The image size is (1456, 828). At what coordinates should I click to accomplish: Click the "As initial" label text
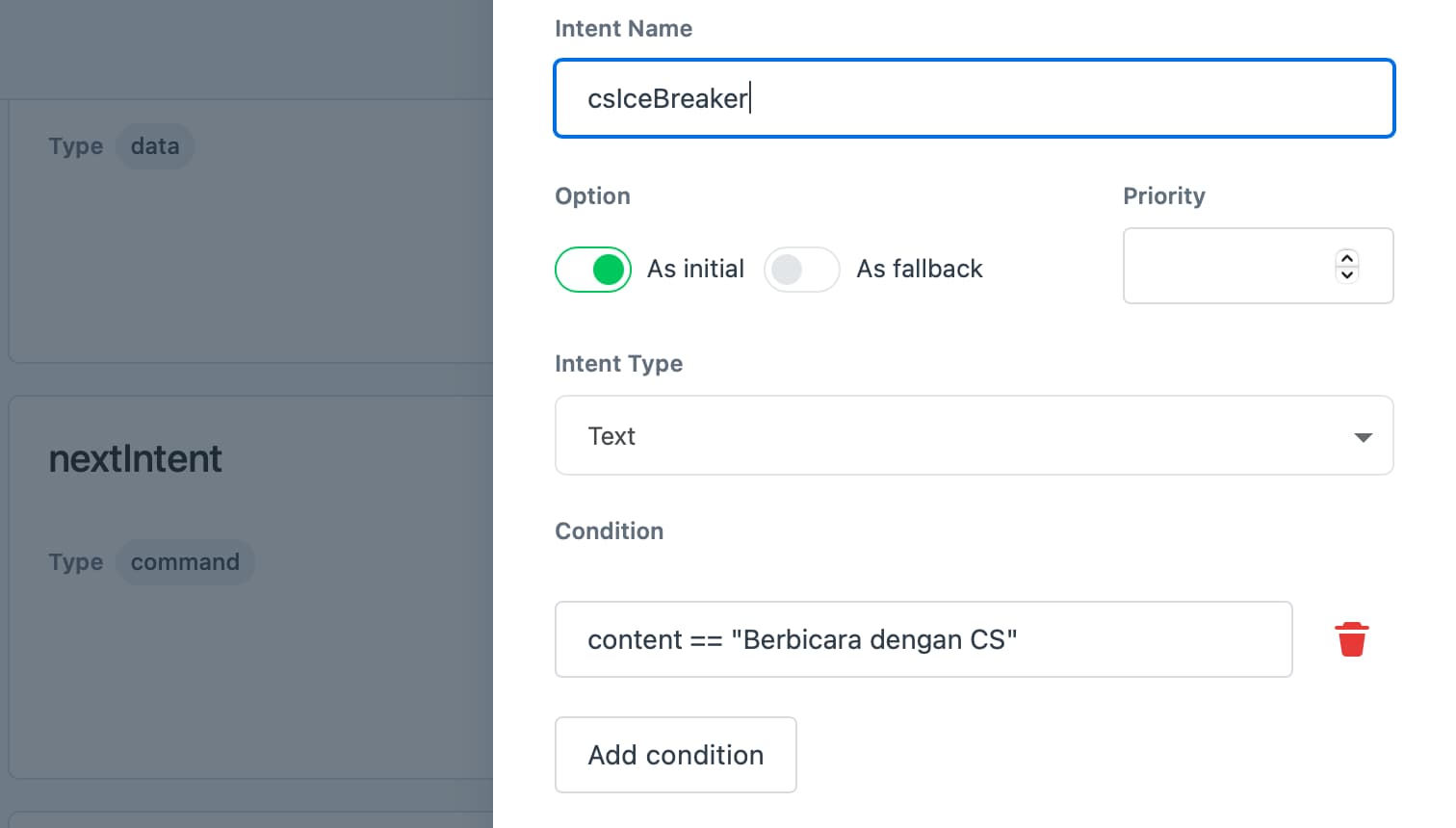click(x=695, y=269)
